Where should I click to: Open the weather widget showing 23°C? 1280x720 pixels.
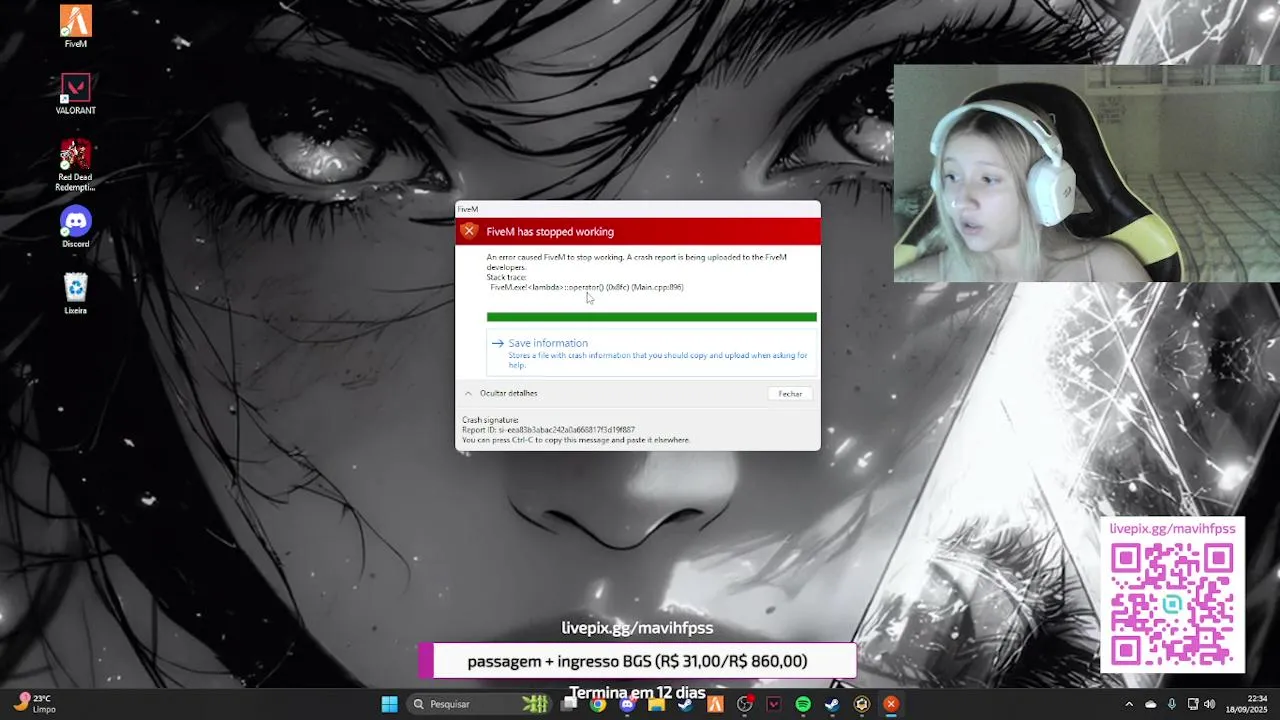tap(32, 704)
